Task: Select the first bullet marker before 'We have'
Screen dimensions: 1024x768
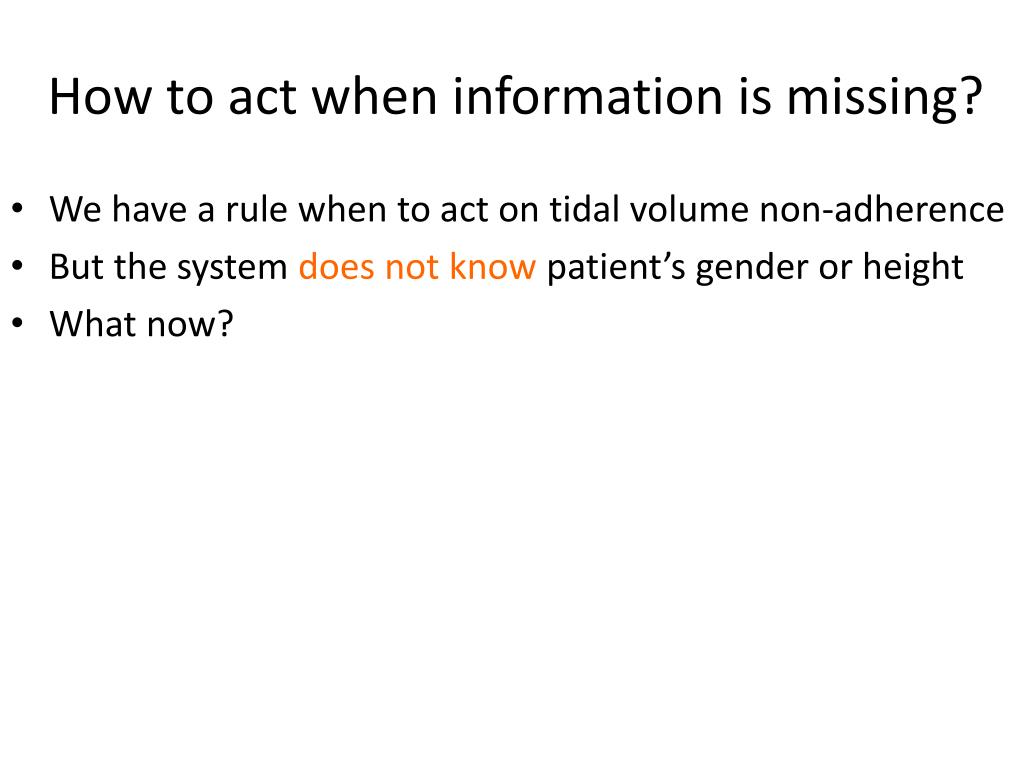Action: click(18, 210)
